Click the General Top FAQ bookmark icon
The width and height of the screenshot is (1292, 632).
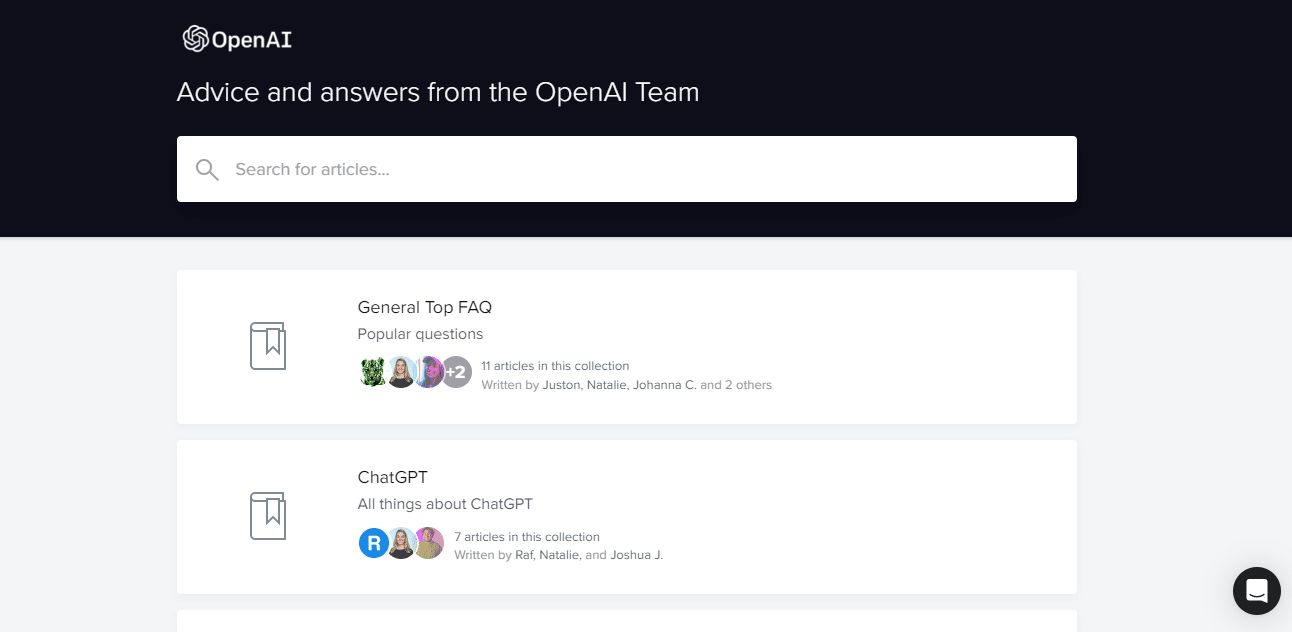tap(268, 346)
